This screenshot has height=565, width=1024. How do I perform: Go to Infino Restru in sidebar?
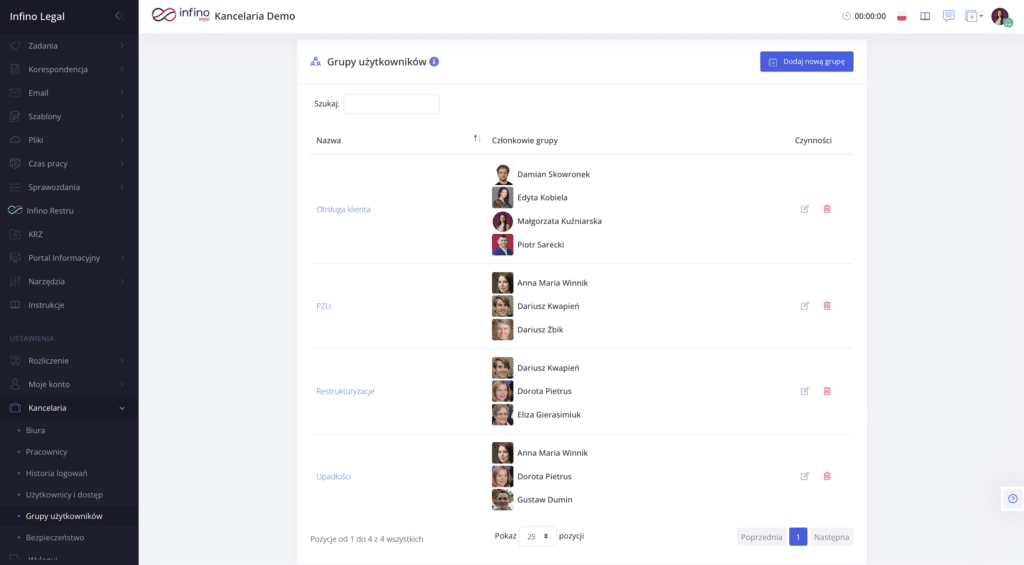click(x=51, y=211)
